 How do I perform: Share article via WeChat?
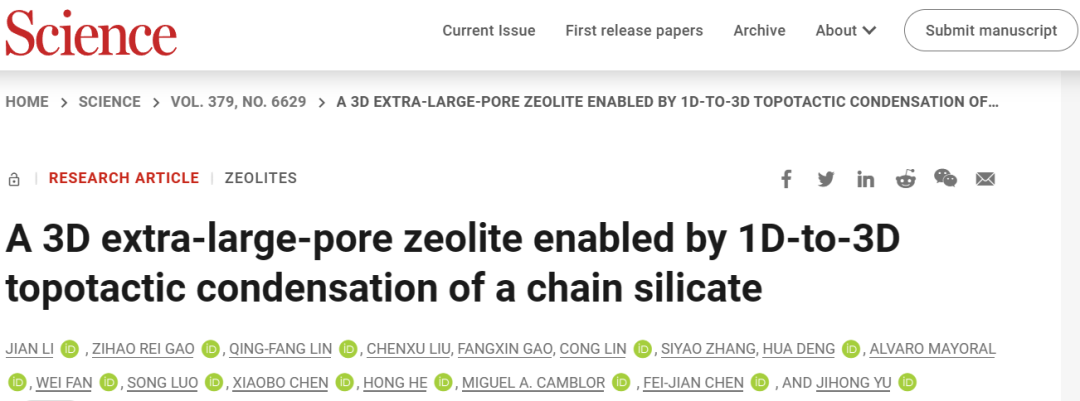[945, 178]
